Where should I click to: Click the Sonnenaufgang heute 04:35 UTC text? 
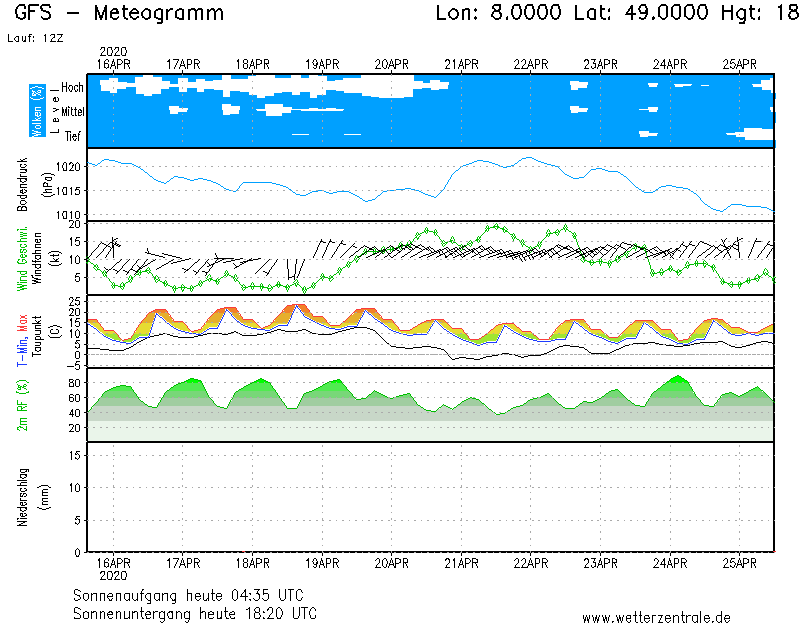(195, 595)
